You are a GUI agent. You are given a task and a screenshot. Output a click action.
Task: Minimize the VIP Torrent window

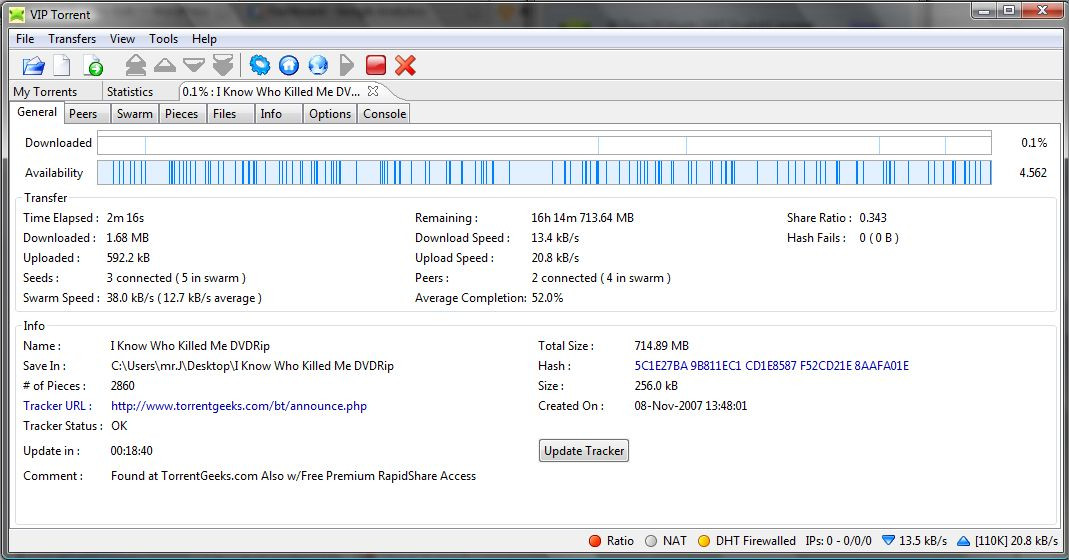pyautogui.click(x=984, y=10)
